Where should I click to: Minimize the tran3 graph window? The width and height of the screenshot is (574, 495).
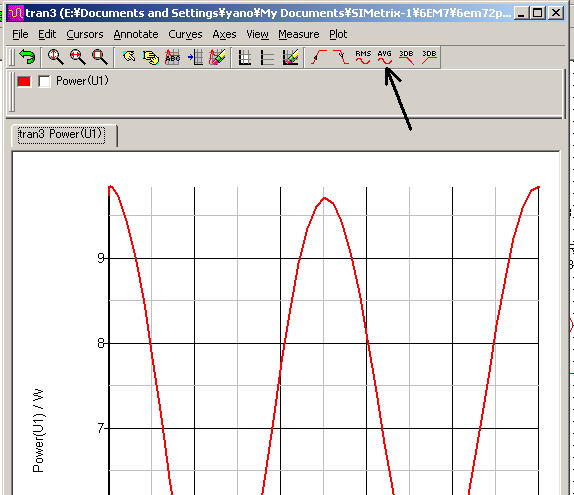coord(521,14)
